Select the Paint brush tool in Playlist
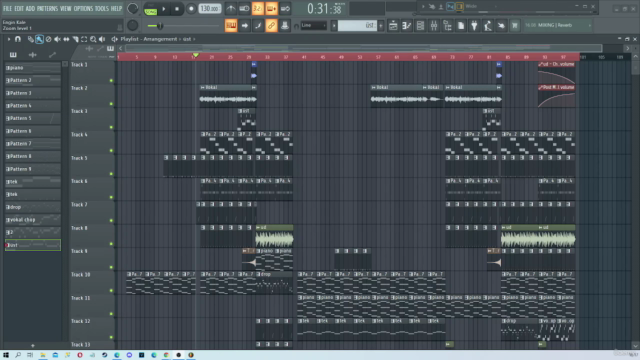Viewport: 640px width, 360px height. 39,39
